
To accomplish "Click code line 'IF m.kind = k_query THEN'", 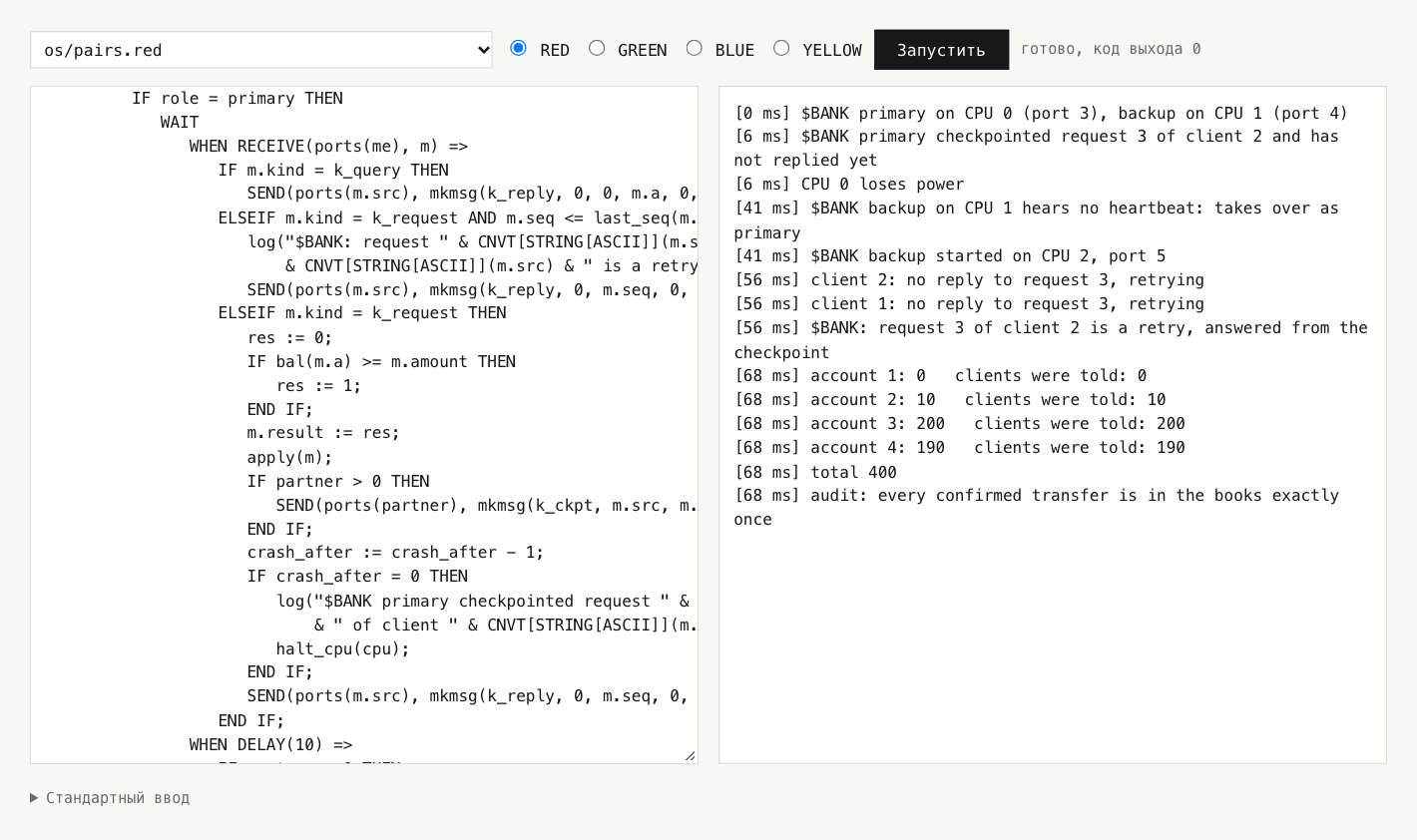I will [x=333, y=171].
